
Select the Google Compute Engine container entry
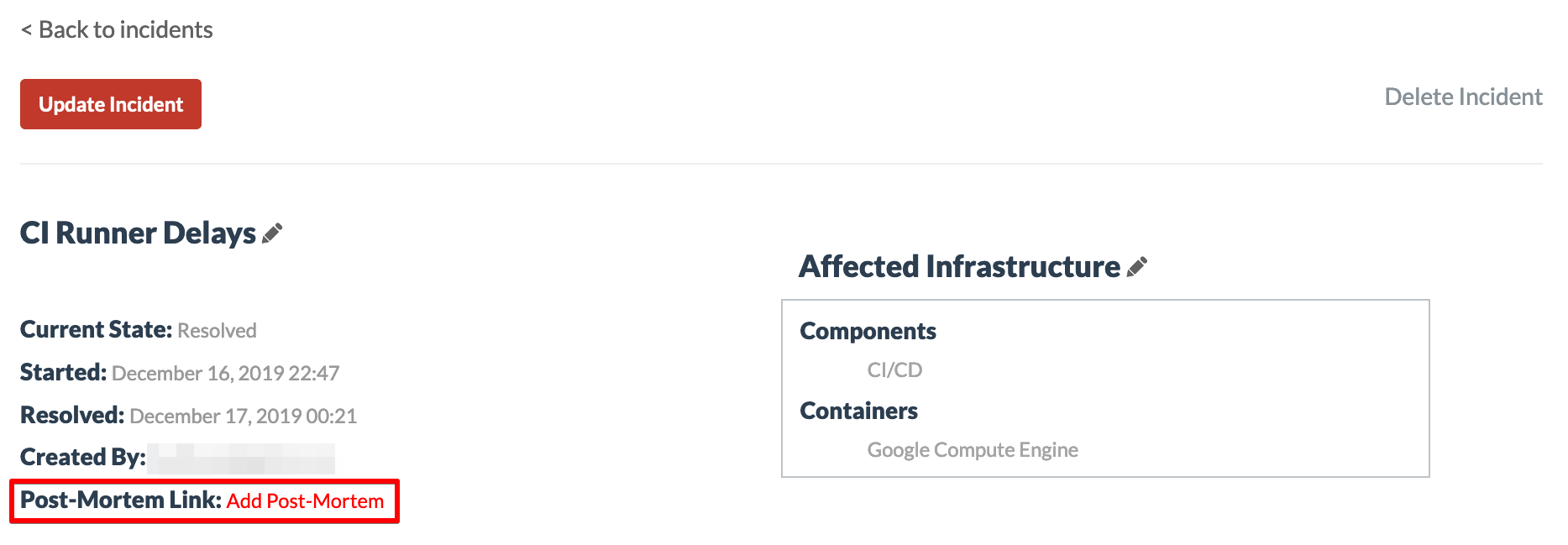click(973, 450)
